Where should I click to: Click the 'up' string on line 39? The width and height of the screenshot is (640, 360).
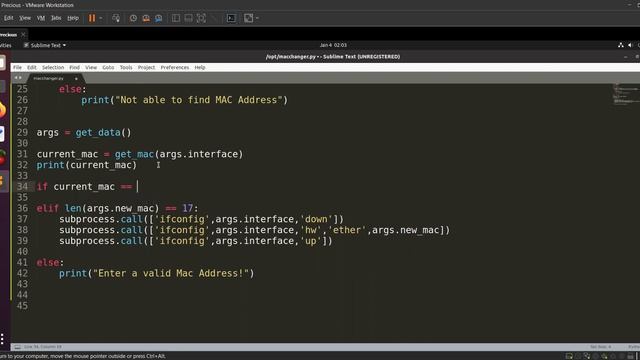point(311,241)
